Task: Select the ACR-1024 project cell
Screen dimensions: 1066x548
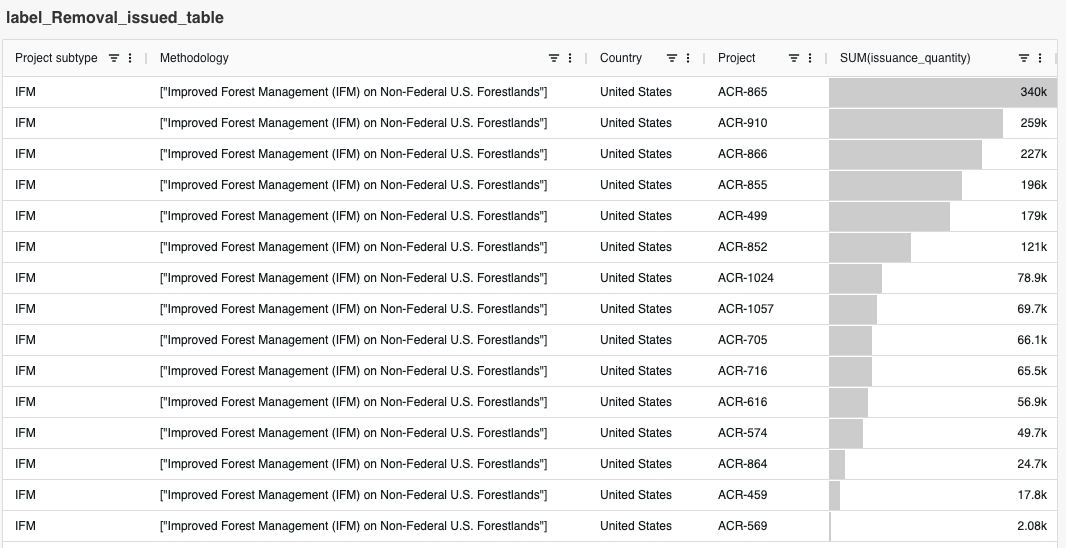Action: click(x=745, y=278)
